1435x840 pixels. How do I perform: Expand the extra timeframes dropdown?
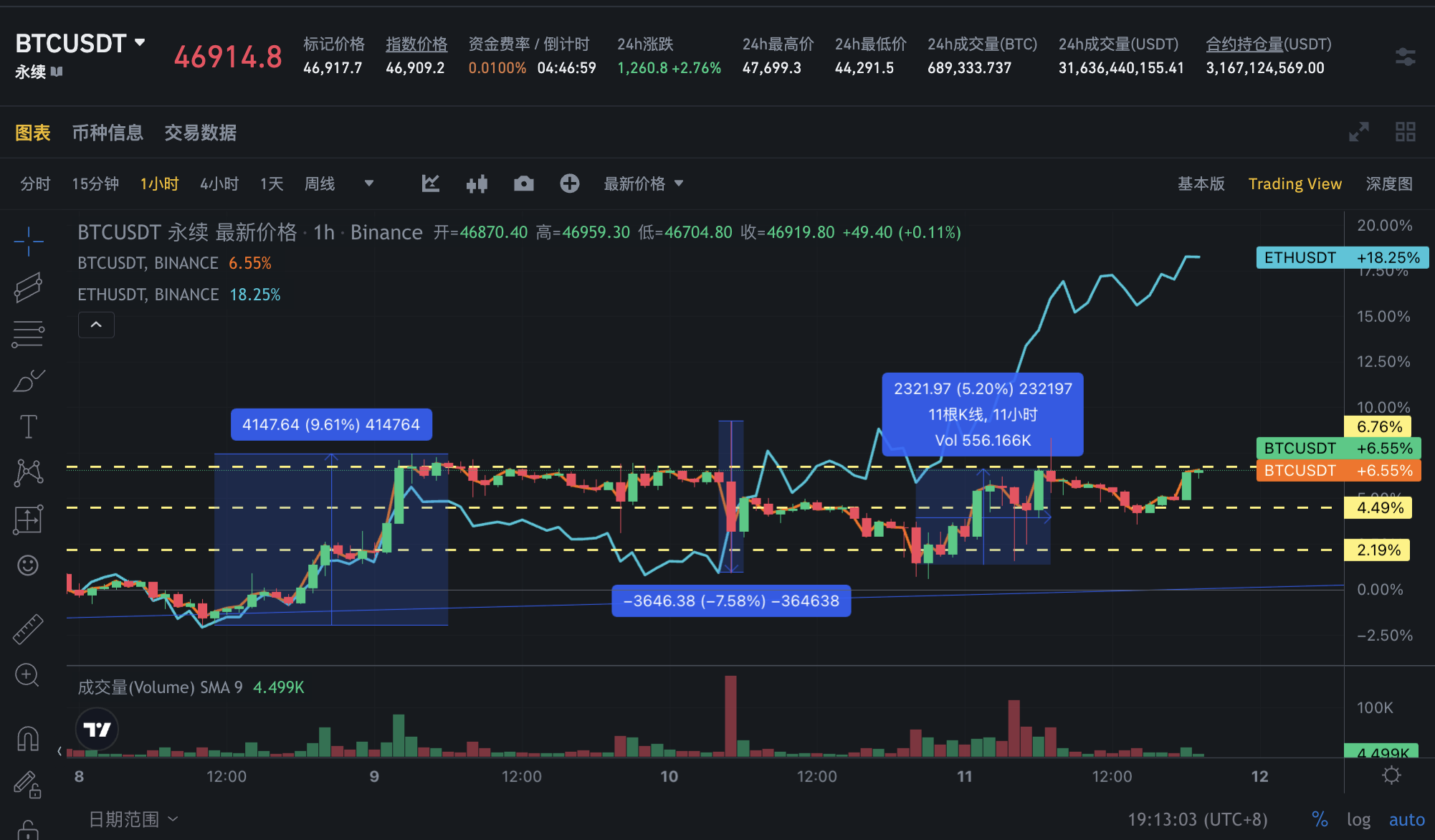(x=369, y=183)
